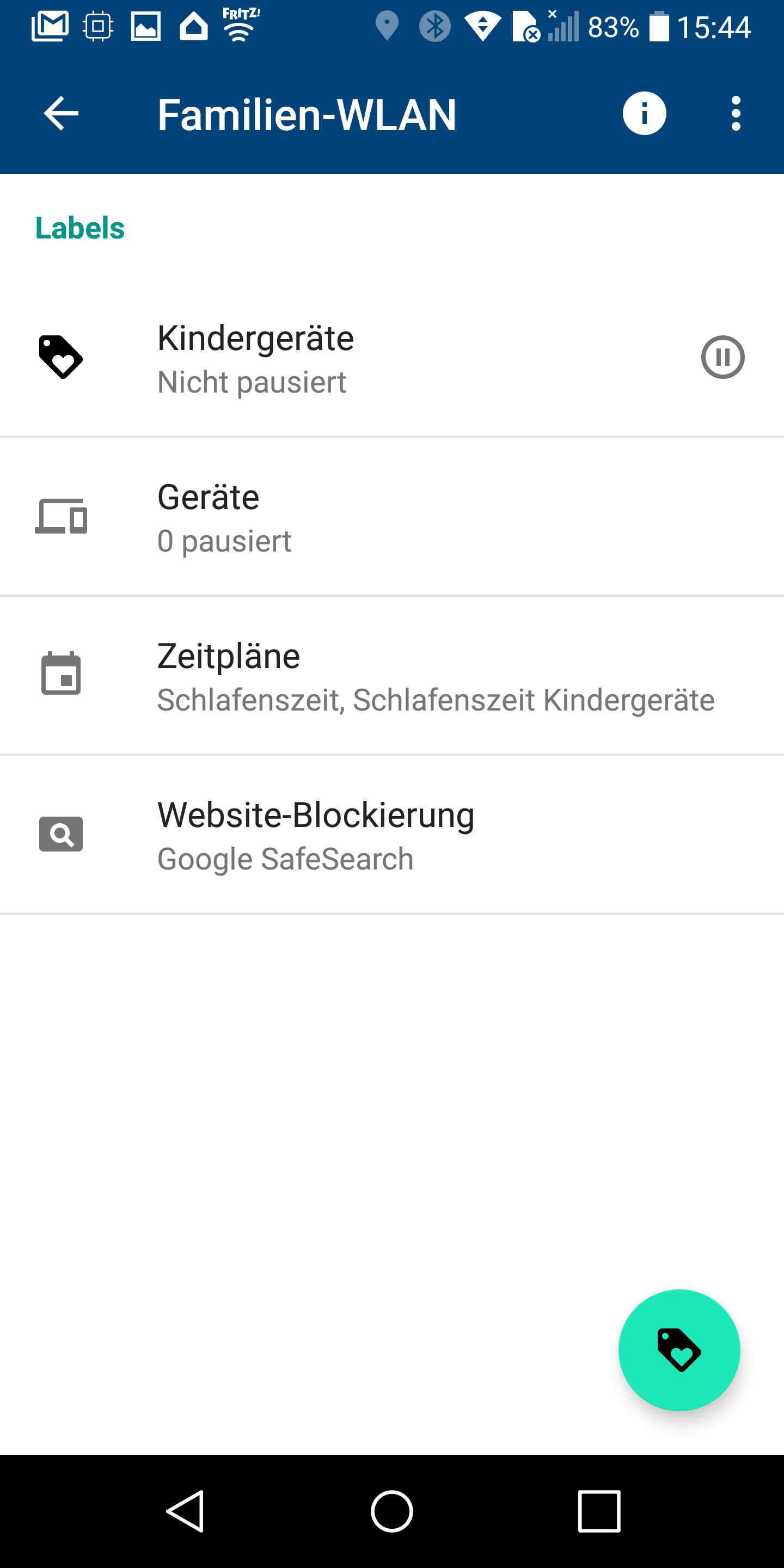Tap the Zeitpläne calendar icon
This screenshot has height=1568, width=784.
point(61,674)
